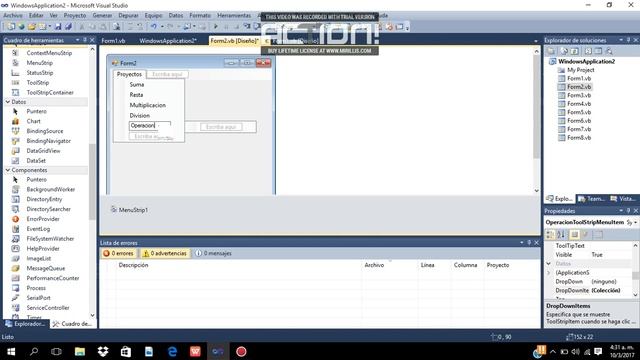Select DataSet in the toolbox
The height and width of the screenshot is (360, 640).
pos(36,160)
